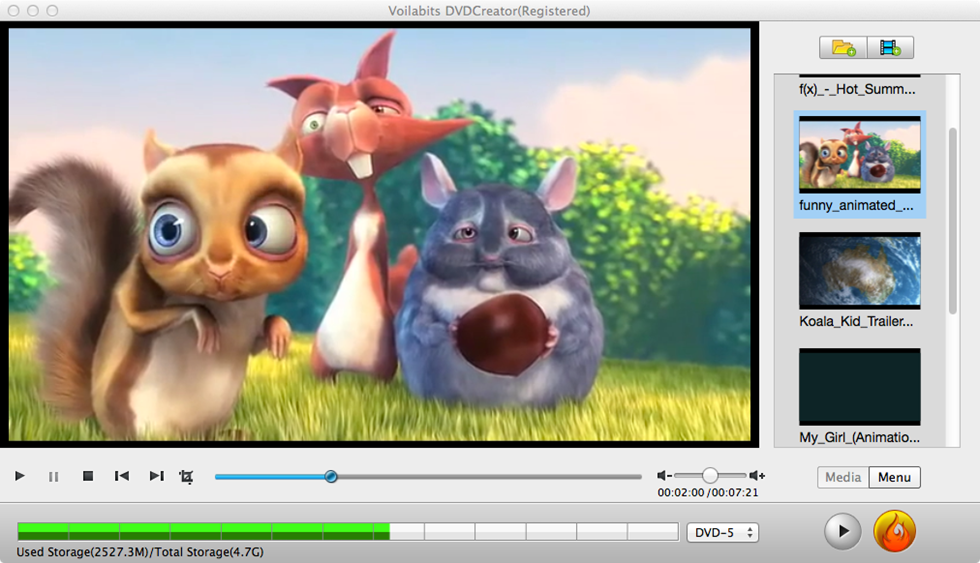Click the media list vertical scrollbar
980x563 pixels.
pyautogui.click(x=952, y=221)
